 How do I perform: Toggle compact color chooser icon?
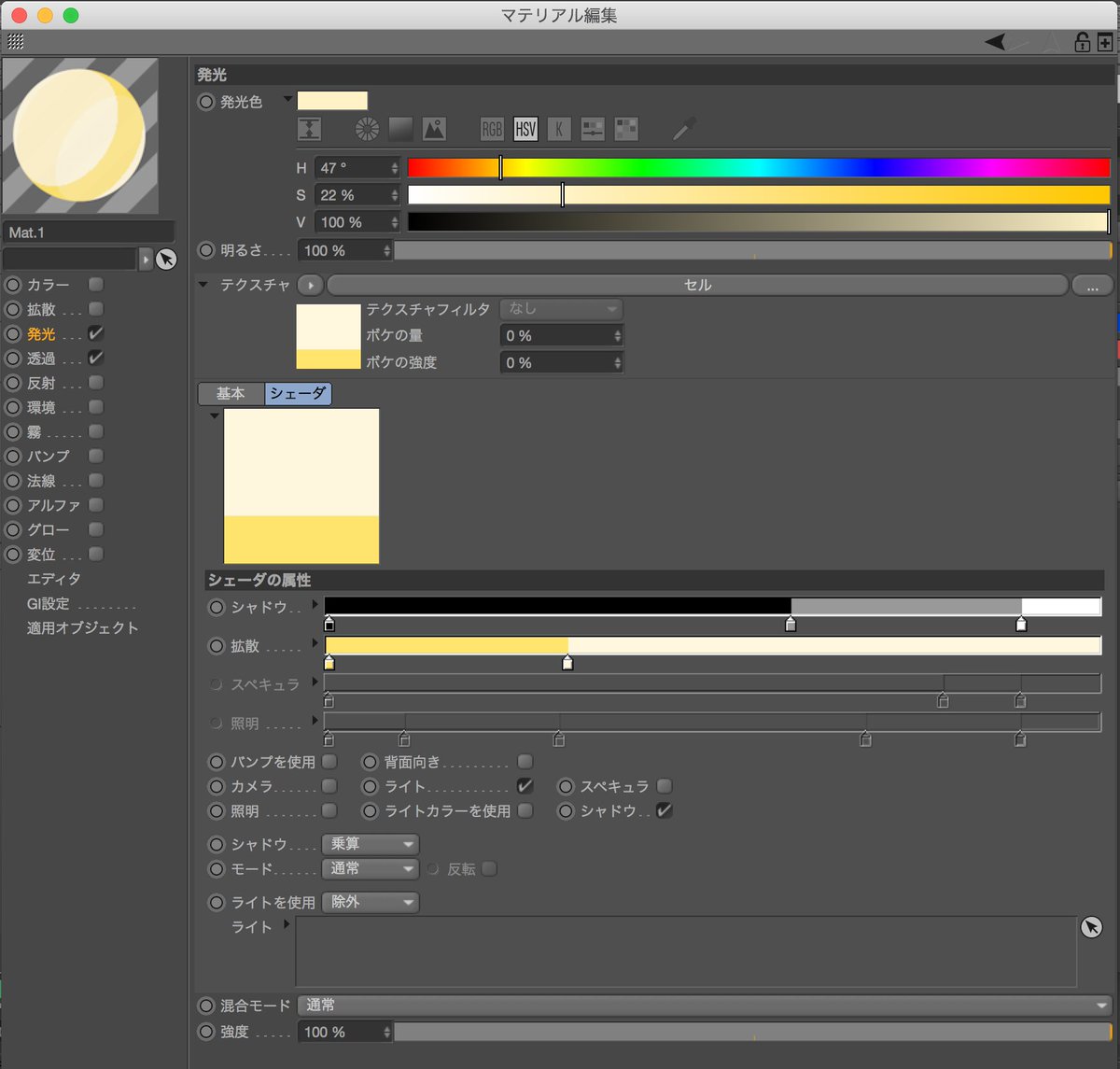[309, 129]
